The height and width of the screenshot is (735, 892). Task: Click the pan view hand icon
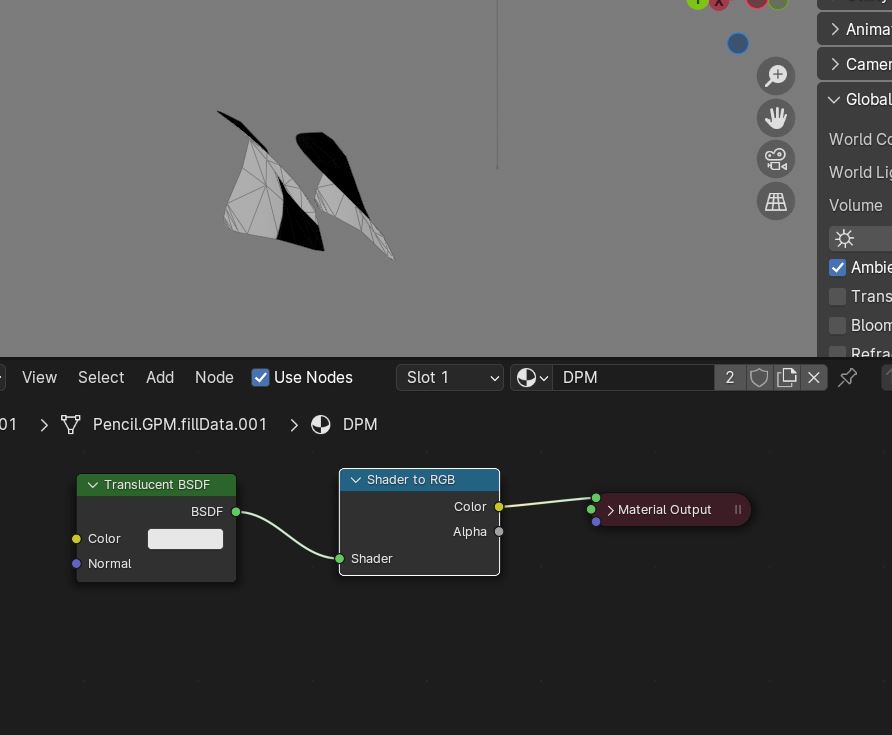pyautogui.click(x=775, y=118)
